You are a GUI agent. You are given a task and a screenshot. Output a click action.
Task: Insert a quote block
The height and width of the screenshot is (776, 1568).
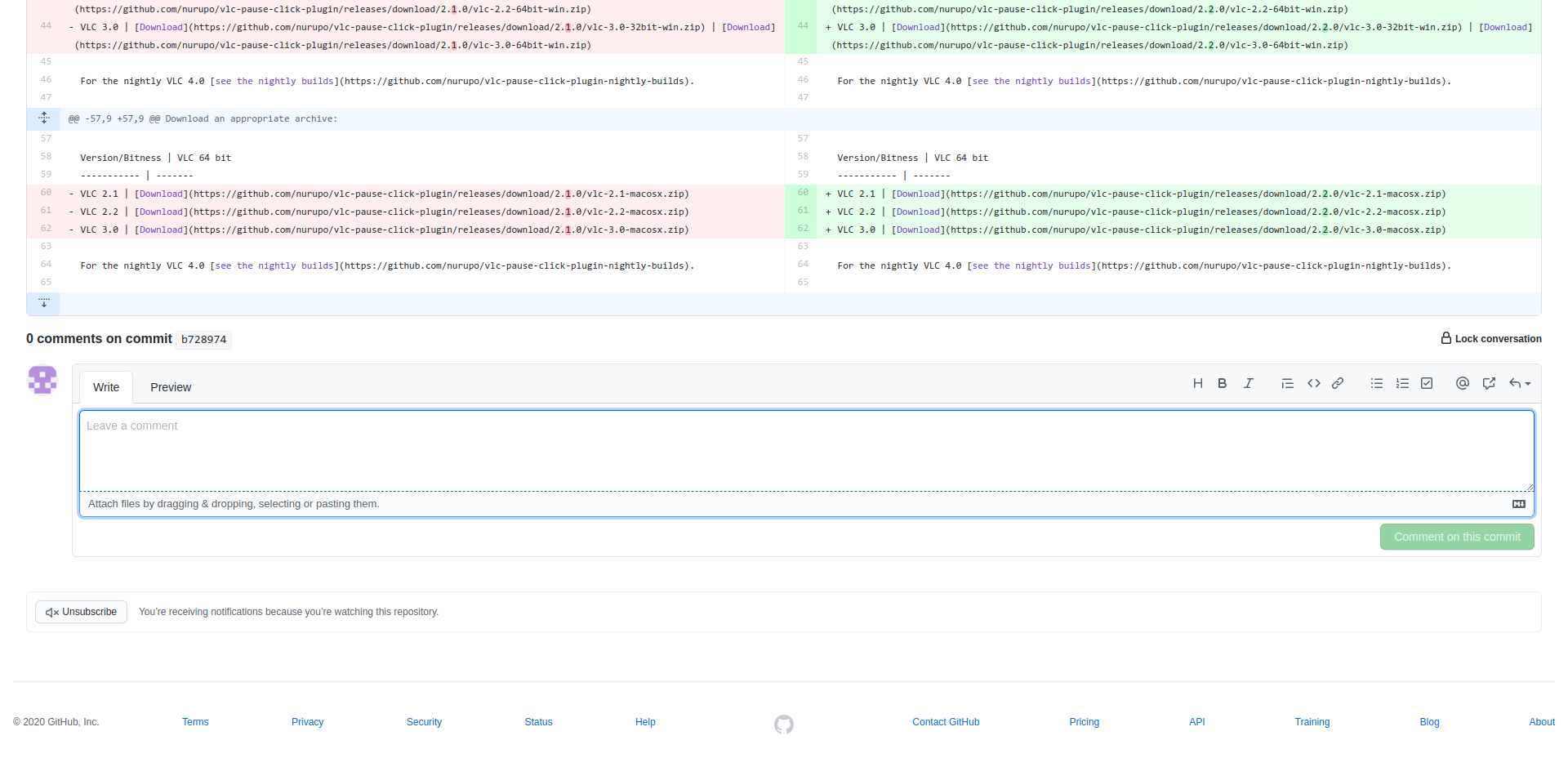point(1287,383)
